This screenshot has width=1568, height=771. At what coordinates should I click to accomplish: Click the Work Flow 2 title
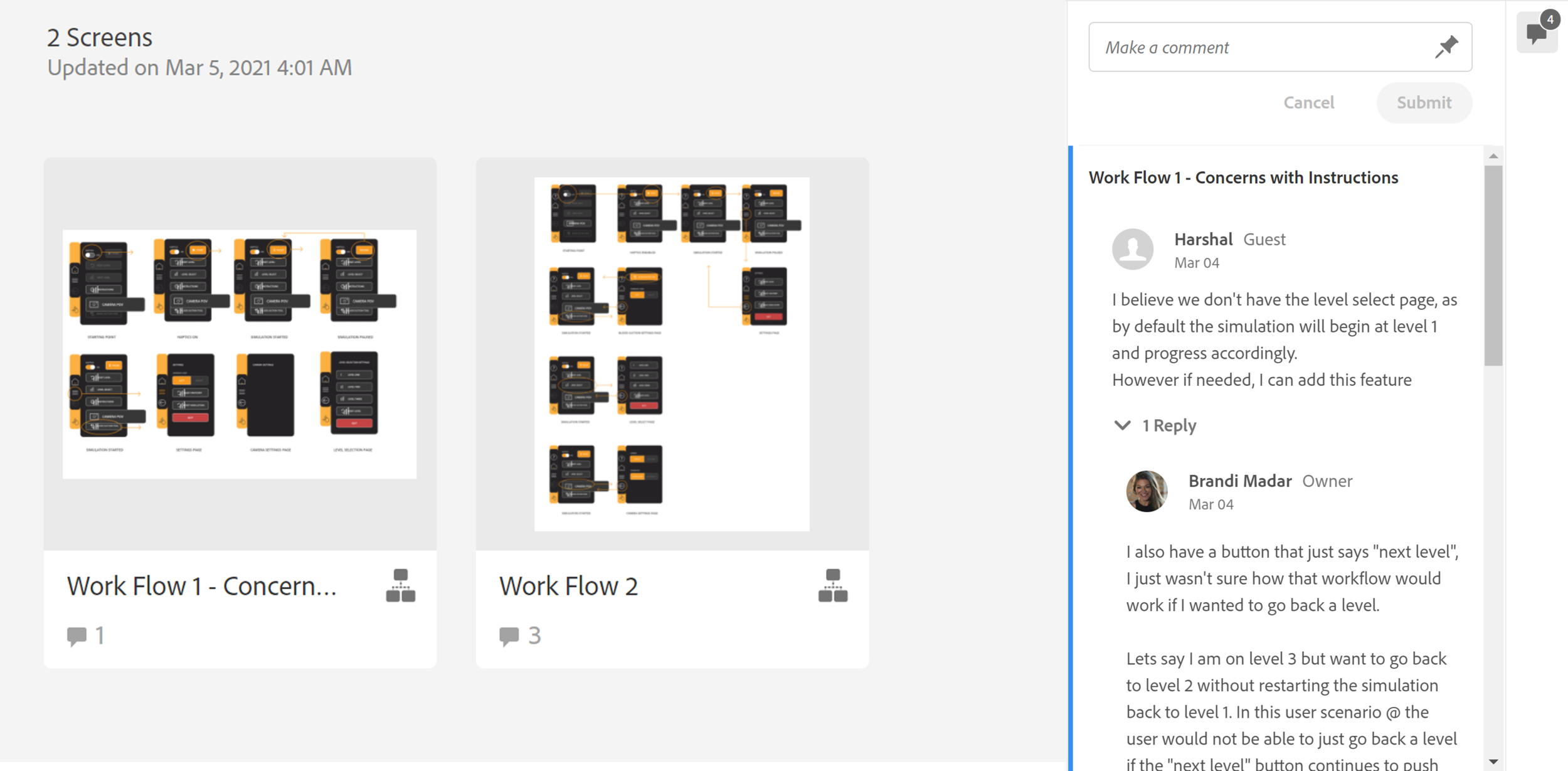[x=568, y=586]
